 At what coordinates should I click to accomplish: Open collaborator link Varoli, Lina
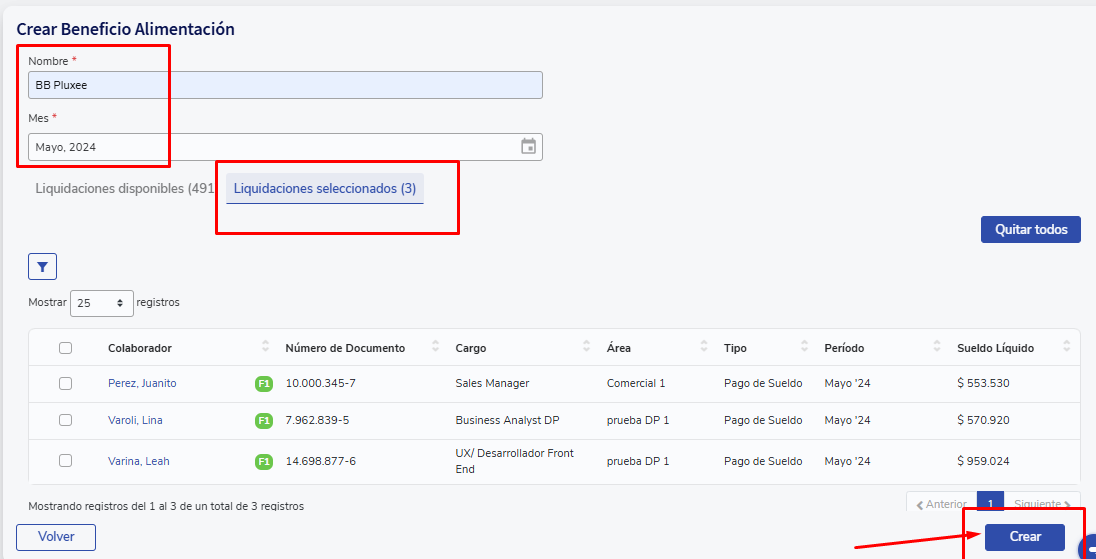click(135, 421)
